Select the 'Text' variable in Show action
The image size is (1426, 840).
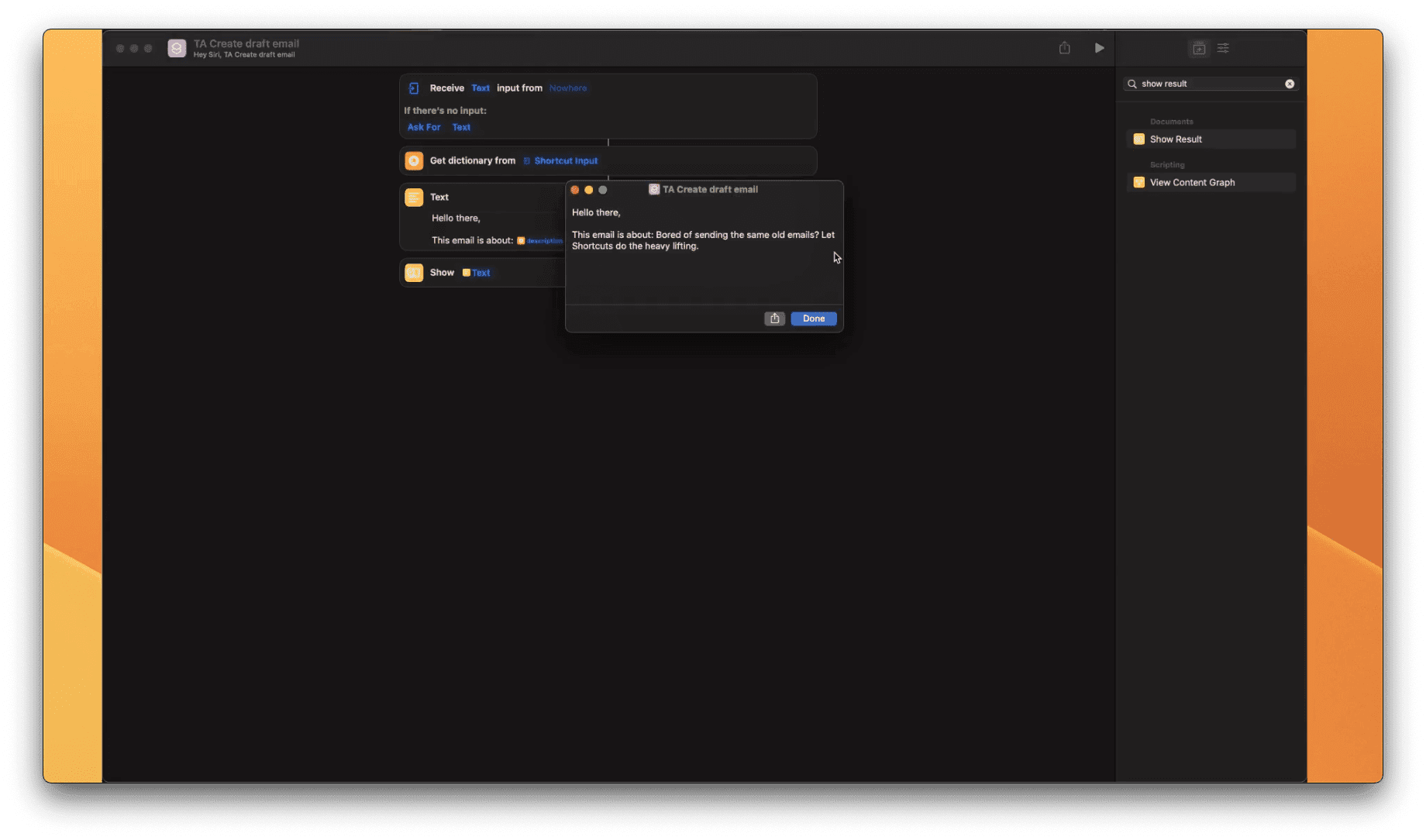[x=476, y=273]
